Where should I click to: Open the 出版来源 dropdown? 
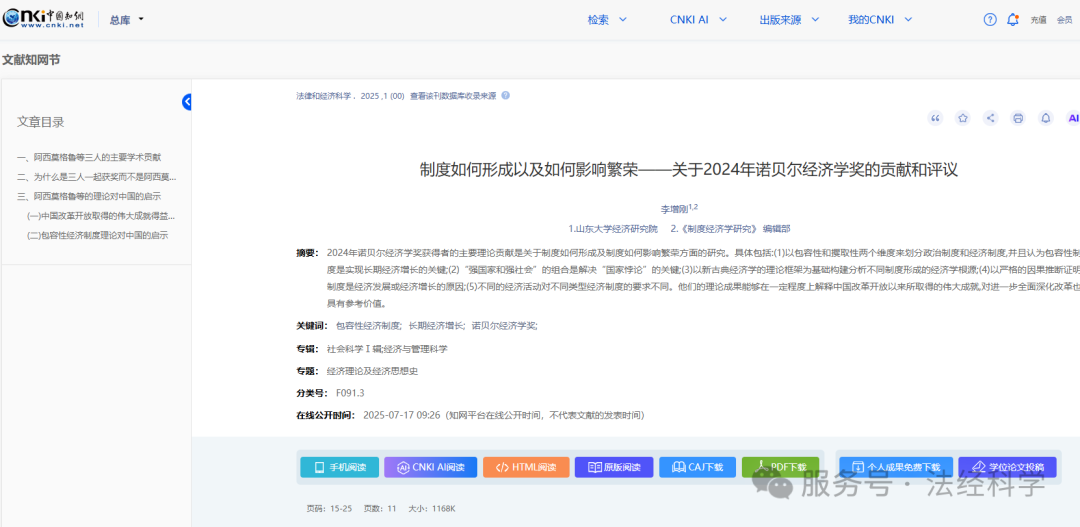coord(789,20)
